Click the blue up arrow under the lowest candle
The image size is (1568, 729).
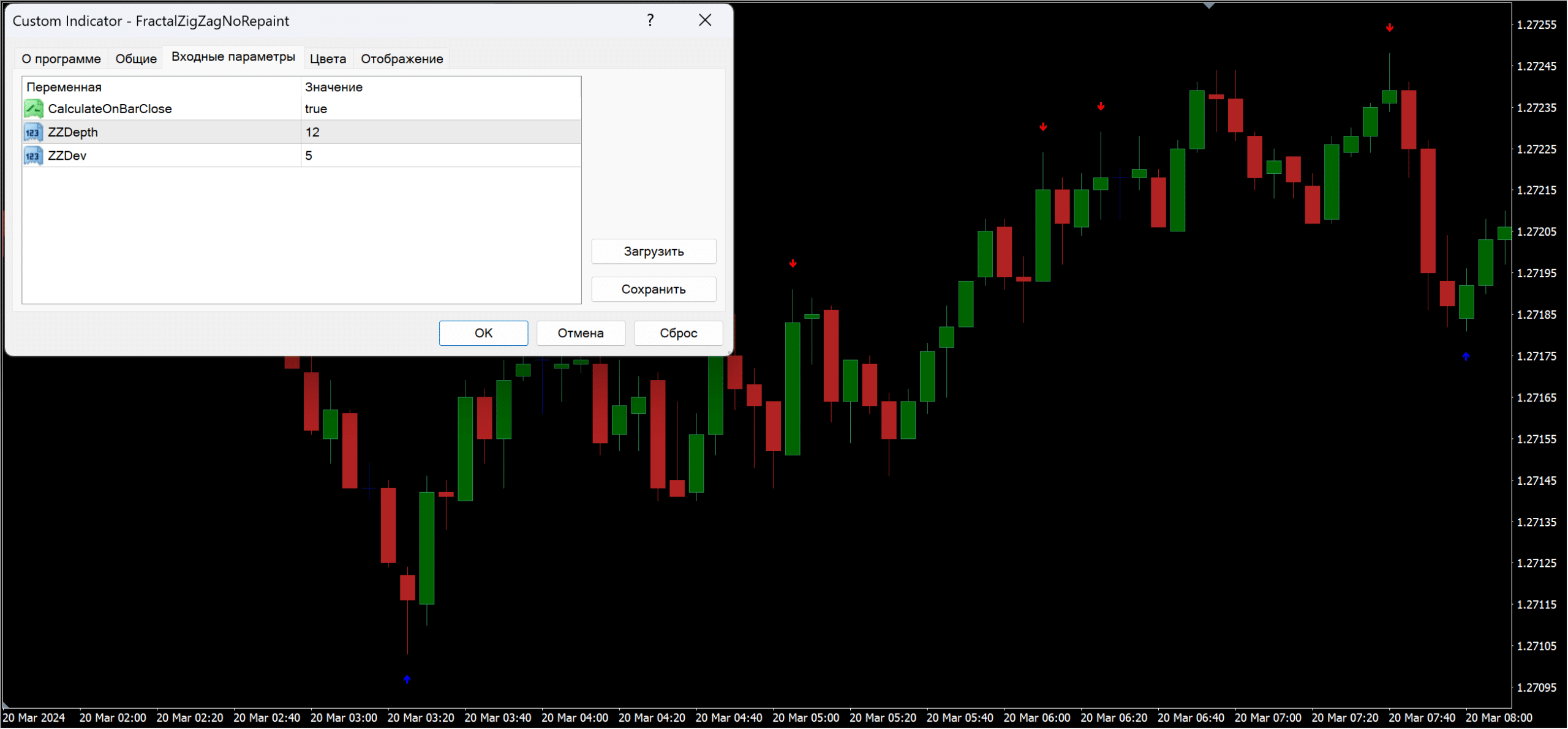pyautogui.click(x=407, y=679)
